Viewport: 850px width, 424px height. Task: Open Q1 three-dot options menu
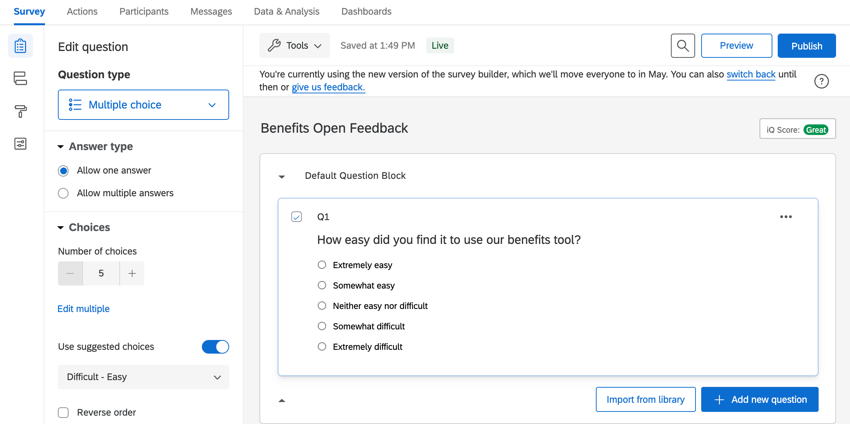tap(786, 217)
